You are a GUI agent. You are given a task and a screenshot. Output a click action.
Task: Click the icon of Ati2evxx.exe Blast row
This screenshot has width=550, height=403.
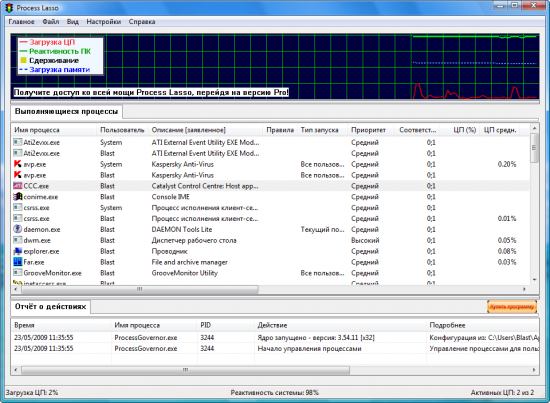pos(18,153)
